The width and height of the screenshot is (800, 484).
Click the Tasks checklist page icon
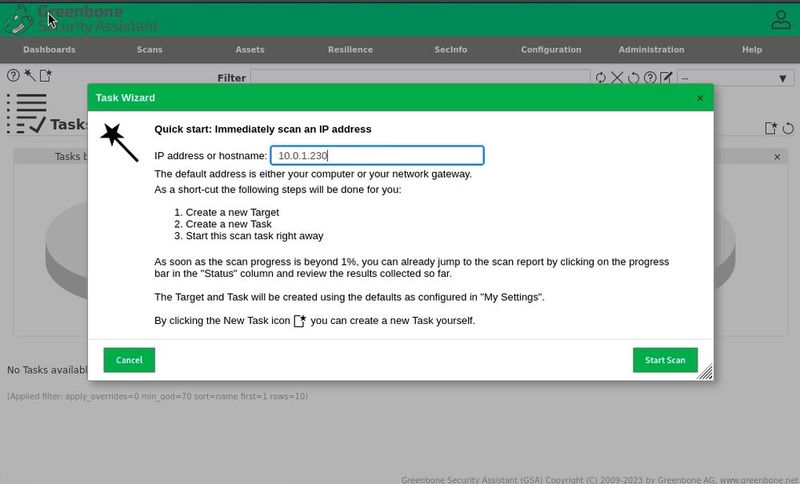27,113
